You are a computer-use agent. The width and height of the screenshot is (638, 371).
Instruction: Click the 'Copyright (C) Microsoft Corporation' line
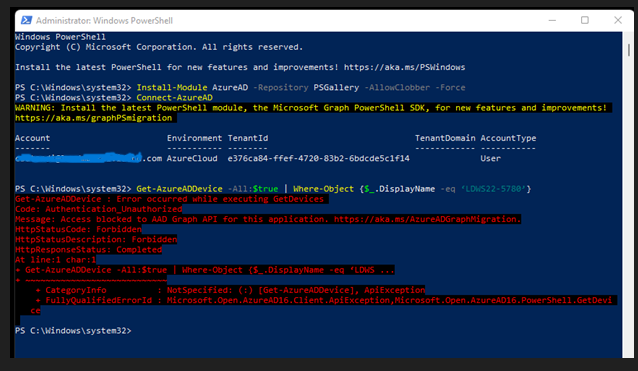point(159,47)
